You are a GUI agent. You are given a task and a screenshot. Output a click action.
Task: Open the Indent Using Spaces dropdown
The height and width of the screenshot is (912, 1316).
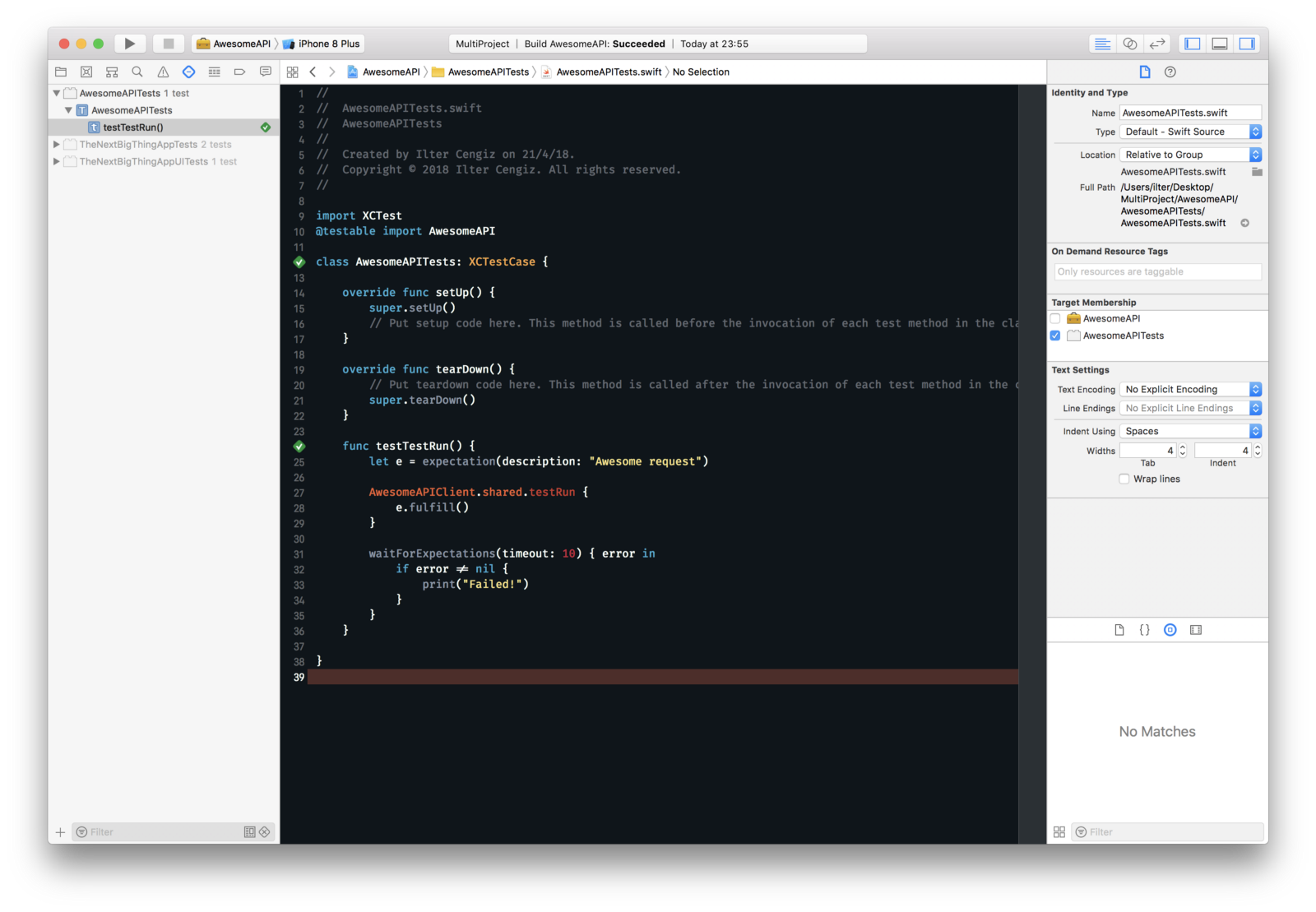tap(1190, 431)
